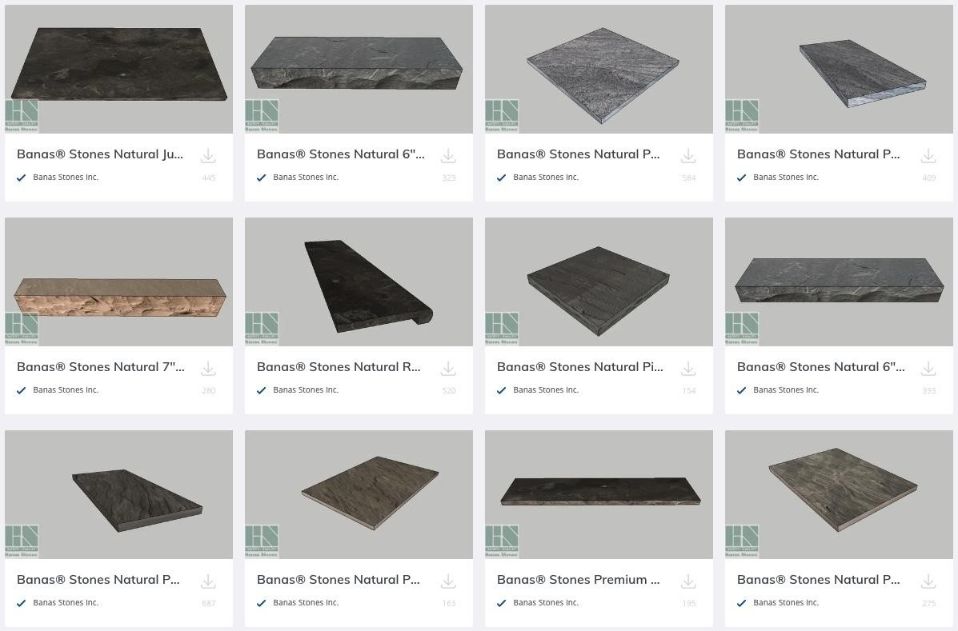The image size is (958, 631).
Task: Open Banas® Stones Premium title link
Action: (578, 579)
